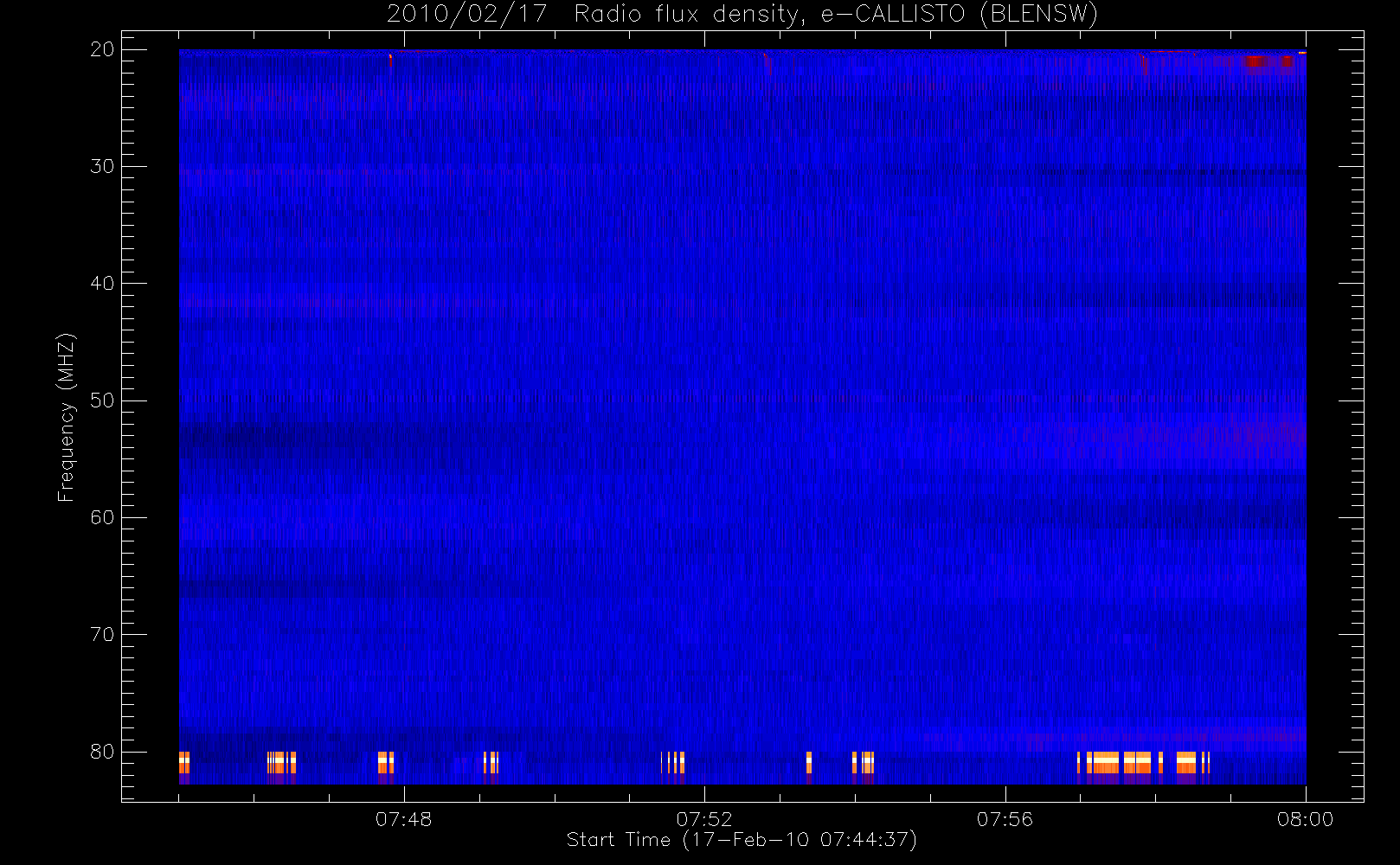The image size is (1400, 865).
Task: Click the 50 frequency tick label
Action: pos(102,400)
